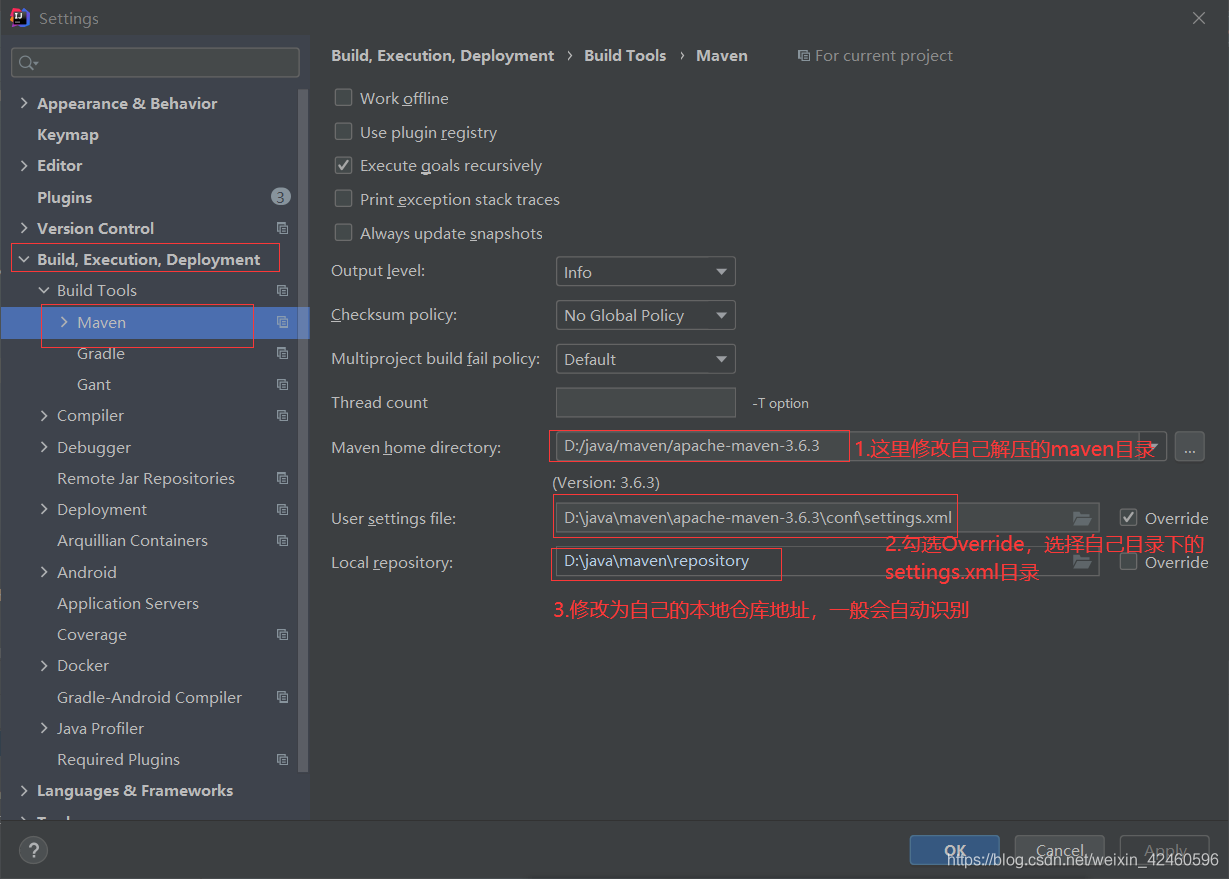Select Application Servers item

[x=128, y=603]
